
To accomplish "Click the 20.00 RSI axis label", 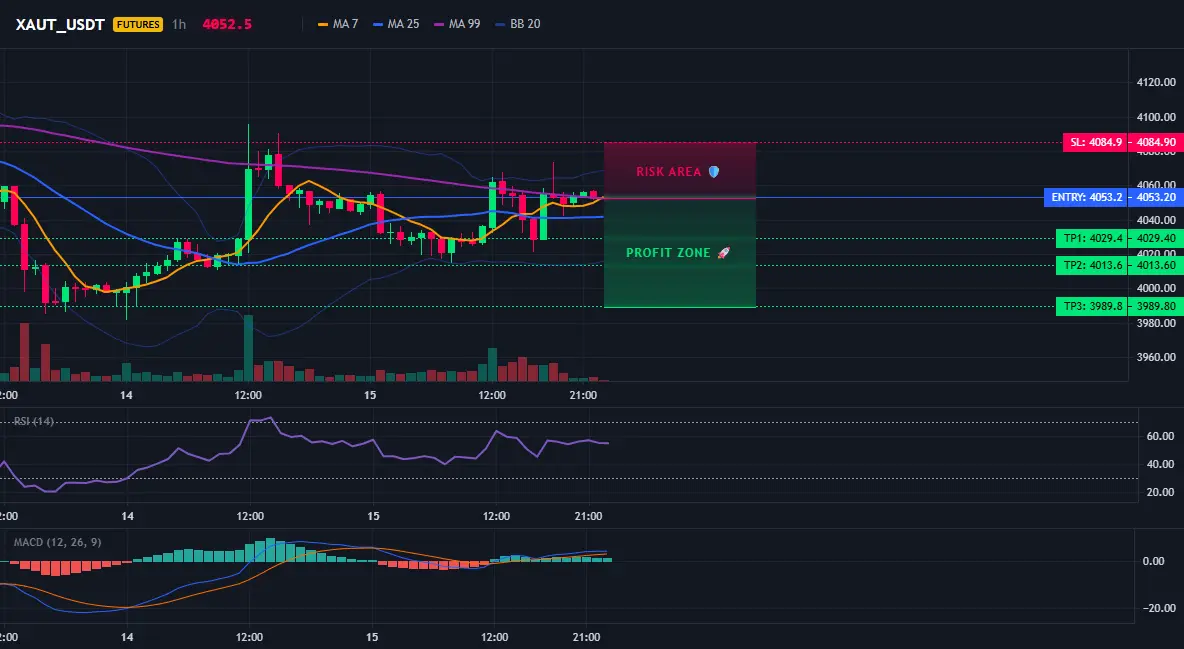I will tap(1161, 492).
